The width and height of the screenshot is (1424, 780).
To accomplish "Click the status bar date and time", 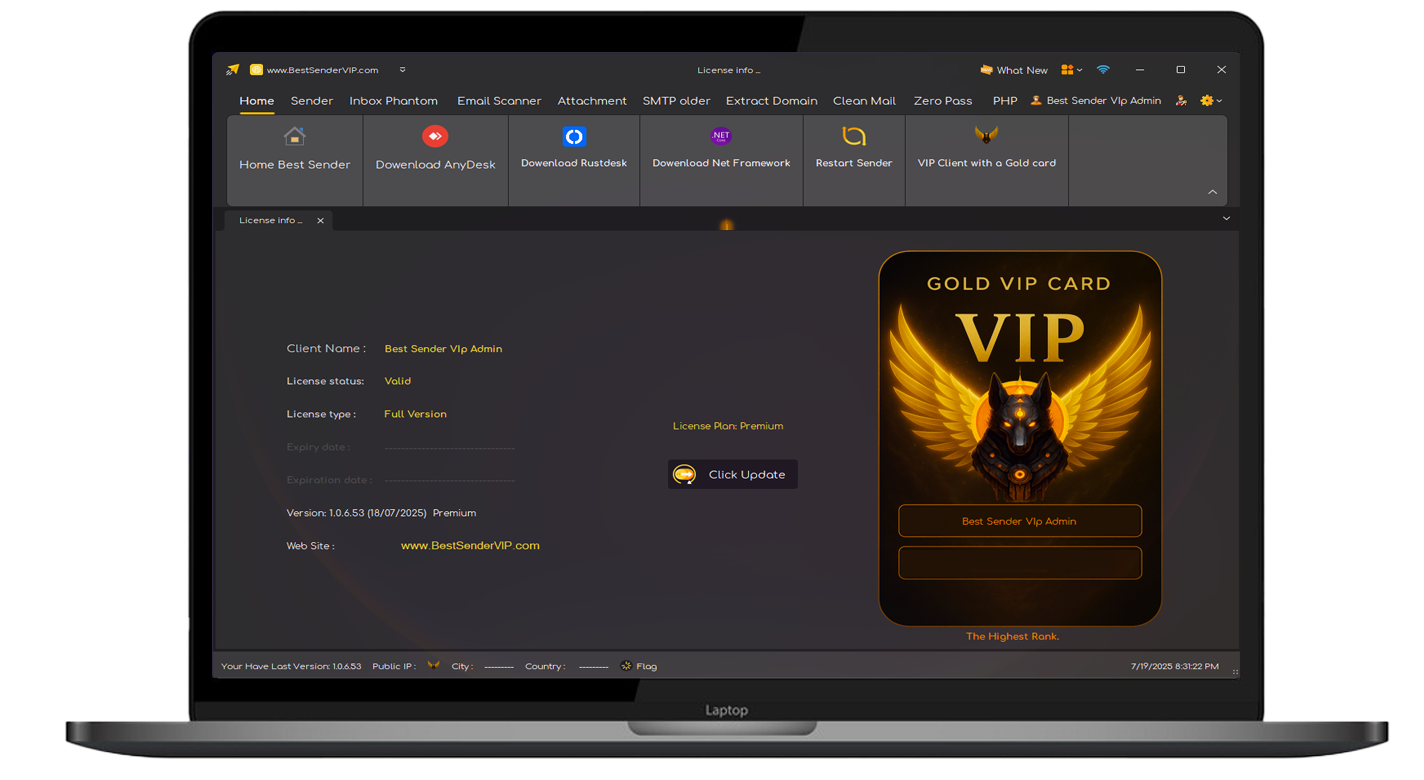I will 1175,666.
